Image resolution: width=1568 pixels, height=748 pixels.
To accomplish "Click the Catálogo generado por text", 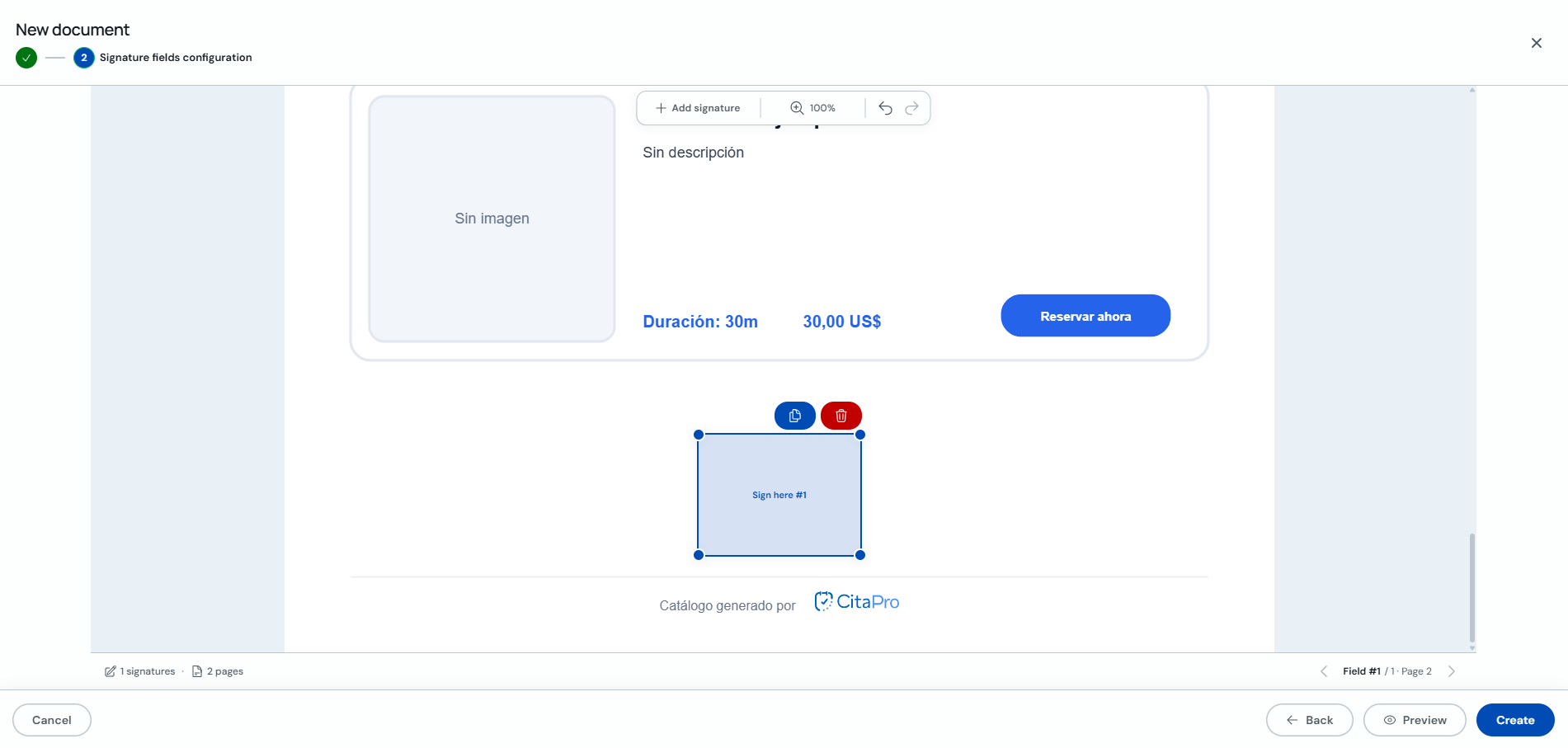I will point(727,605).
